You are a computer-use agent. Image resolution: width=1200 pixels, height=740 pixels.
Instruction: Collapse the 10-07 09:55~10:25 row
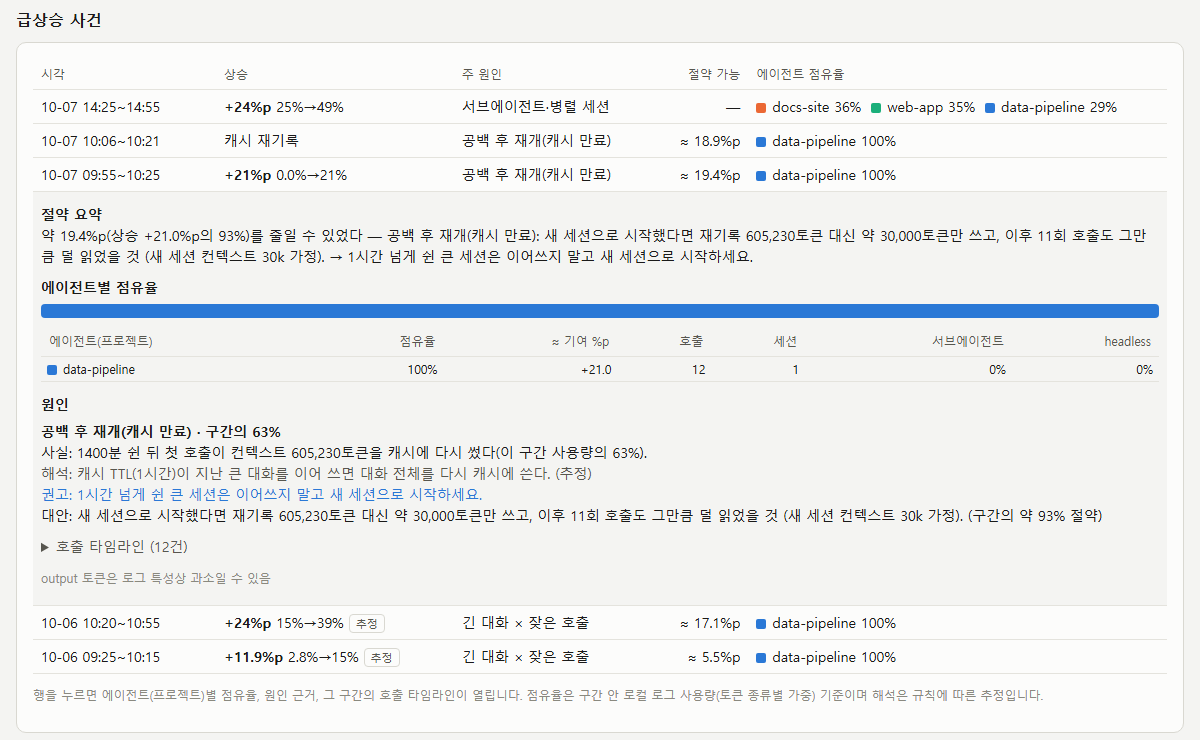pos(600,175)
